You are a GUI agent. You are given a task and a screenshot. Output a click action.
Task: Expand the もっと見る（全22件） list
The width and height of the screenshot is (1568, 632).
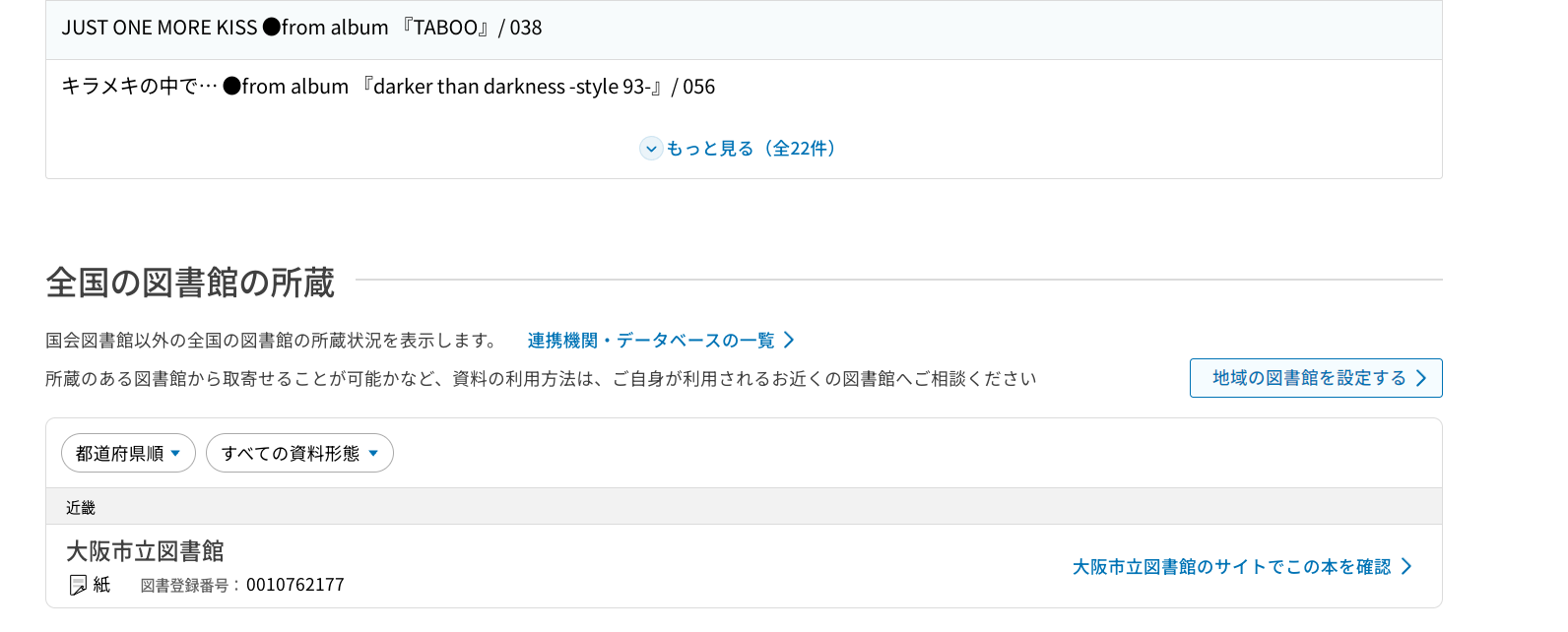click(x=751, y=149)
